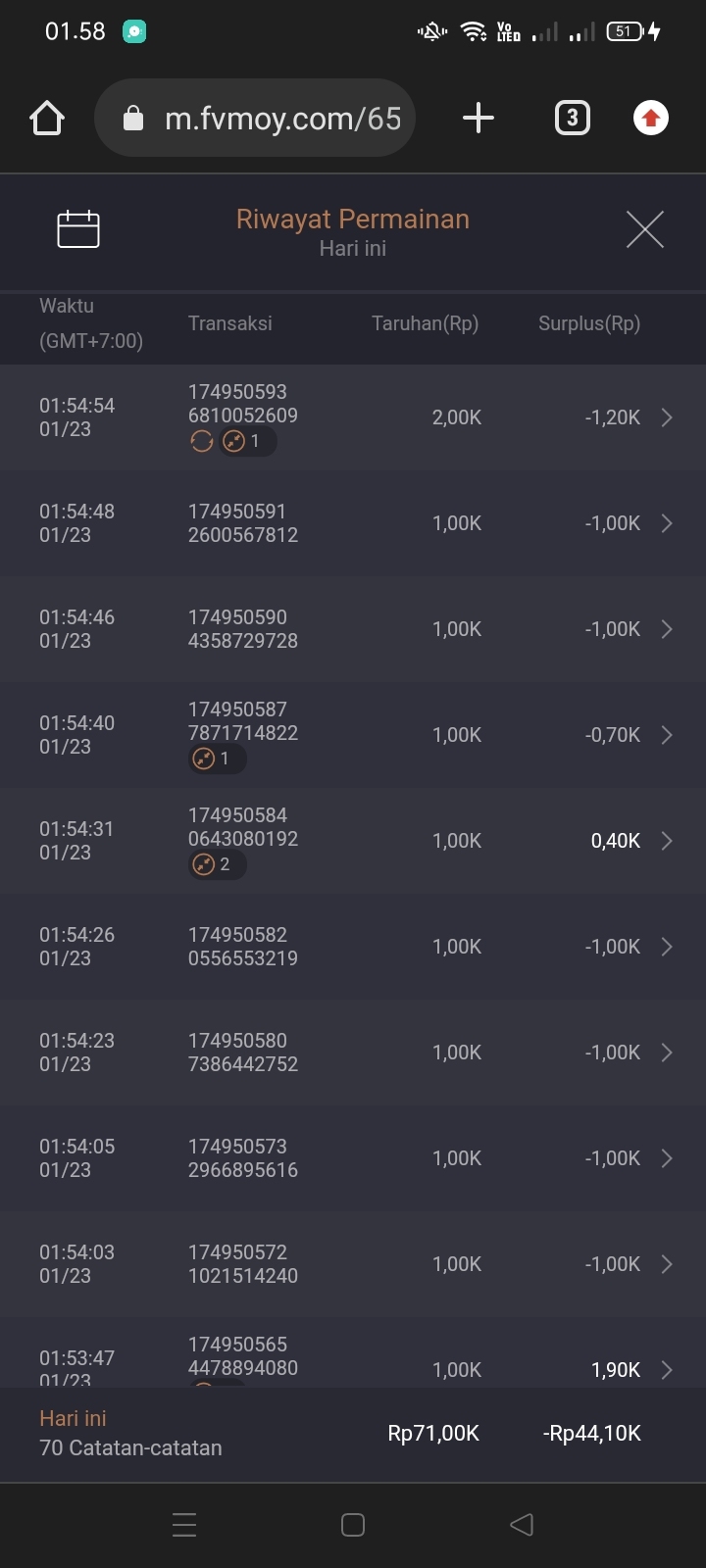Tap the red upload arrow browser icon
Image resolution: width=706 pixels, height=1568 pixels.
[650, 119]
